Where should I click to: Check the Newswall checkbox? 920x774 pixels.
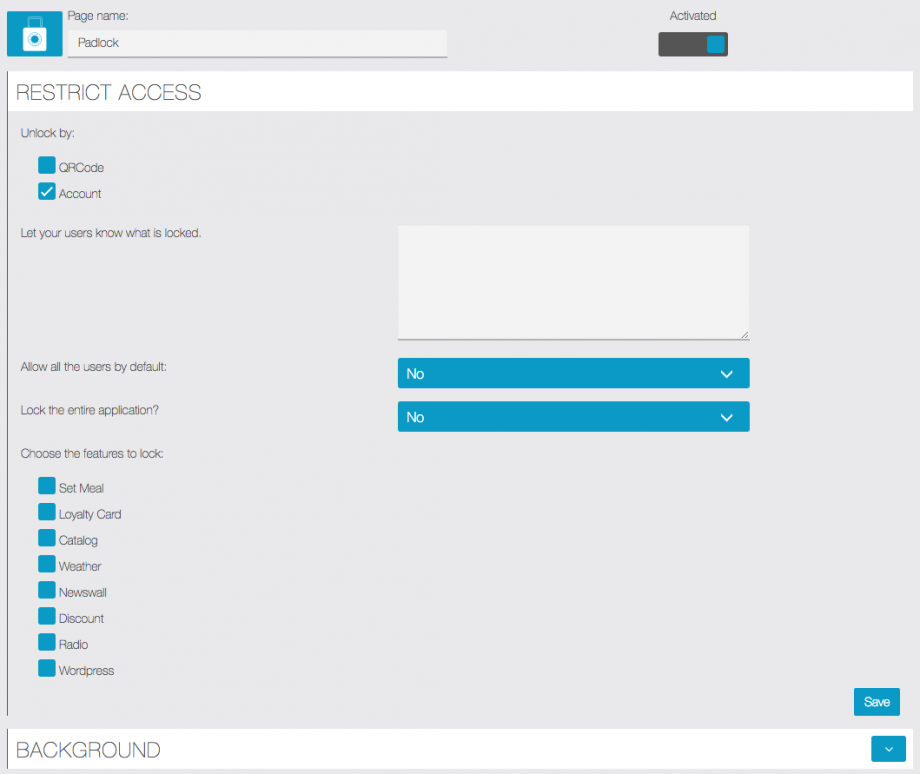[47, 590]
